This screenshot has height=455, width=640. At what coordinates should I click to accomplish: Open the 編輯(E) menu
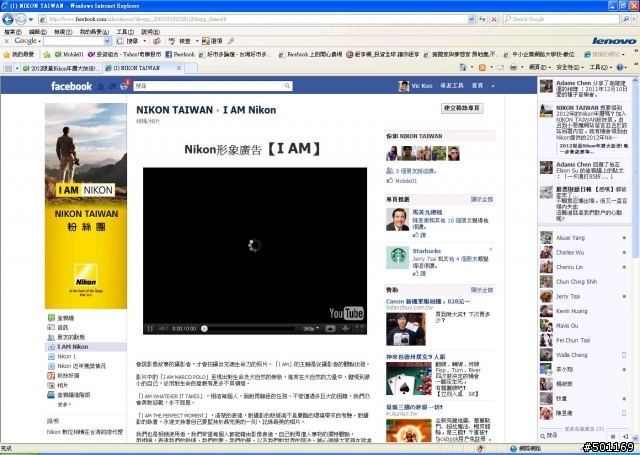tap(38, 32)
